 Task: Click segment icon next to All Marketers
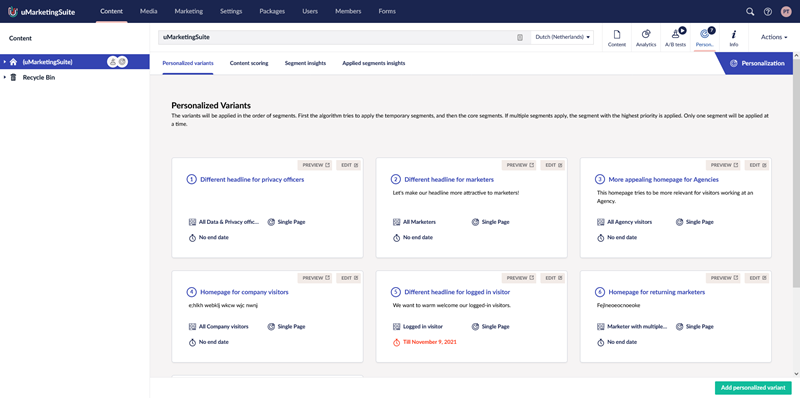pyautogui.click(x=396, y=222)
